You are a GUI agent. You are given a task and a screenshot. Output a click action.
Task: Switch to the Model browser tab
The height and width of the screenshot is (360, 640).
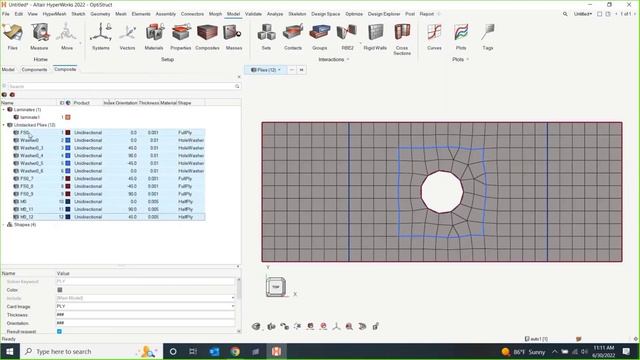point(8,69)
